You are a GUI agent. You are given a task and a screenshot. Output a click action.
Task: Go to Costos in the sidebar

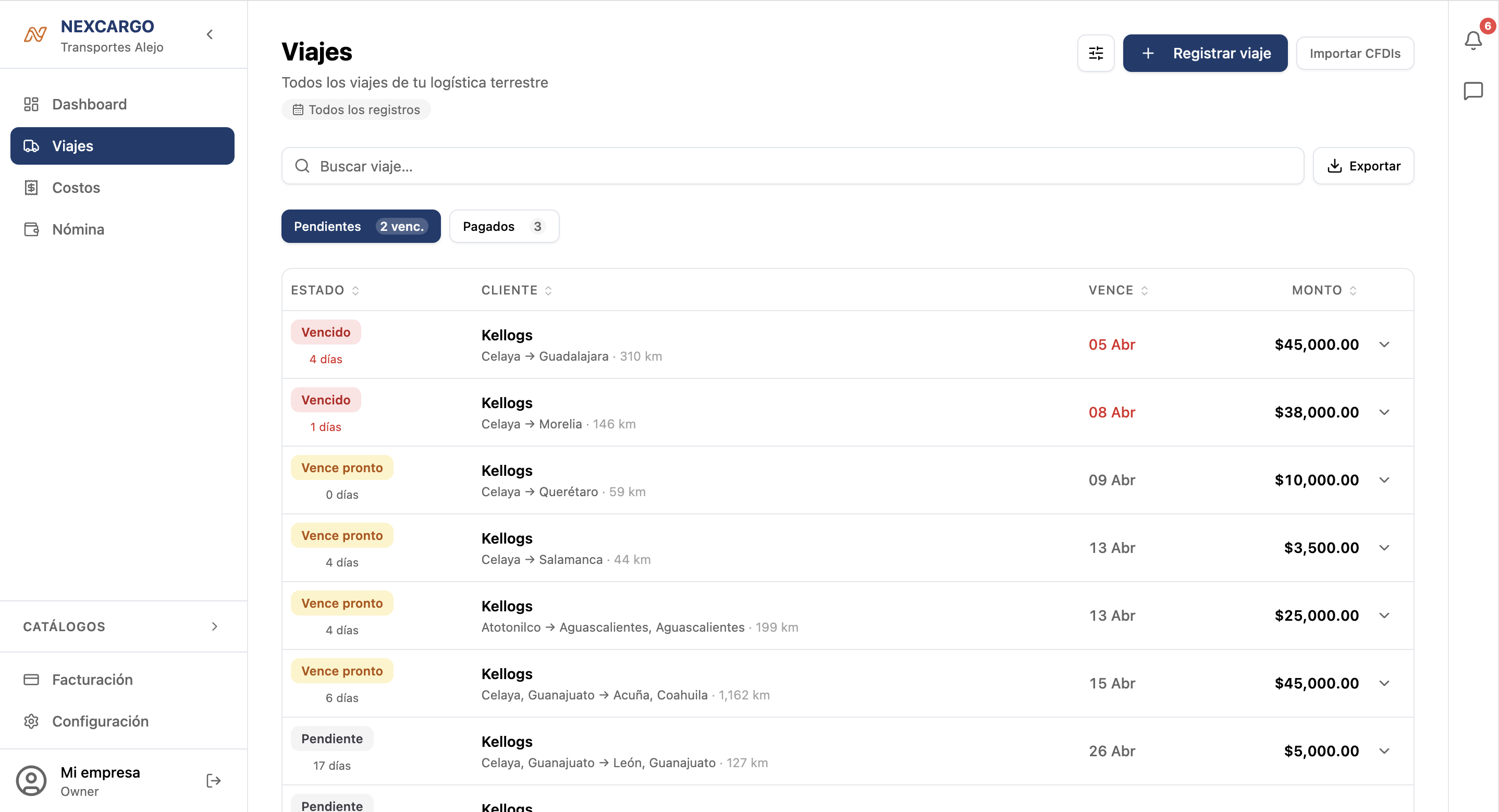click(x=76, y=188)
